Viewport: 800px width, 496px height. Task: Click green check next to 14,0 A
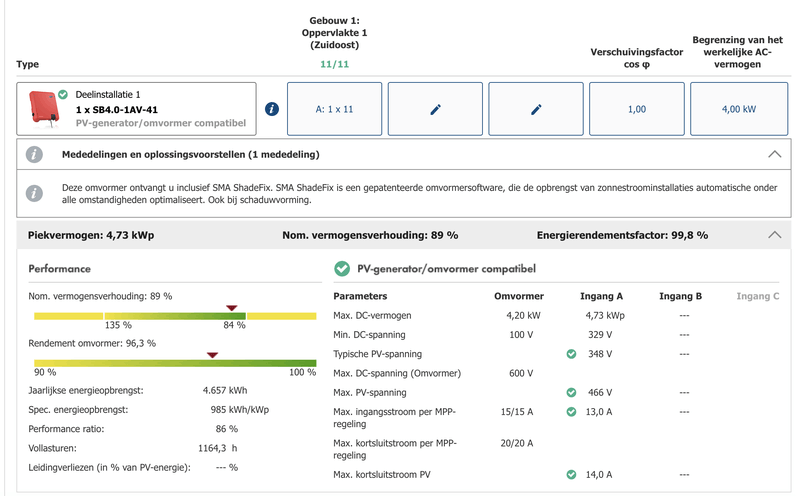[x=571, y=474]
